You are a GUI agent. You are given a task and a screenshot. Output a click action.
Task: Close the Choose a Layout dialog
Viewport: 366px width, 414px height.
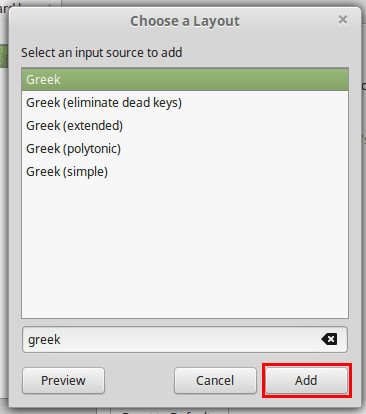(343, 20)
